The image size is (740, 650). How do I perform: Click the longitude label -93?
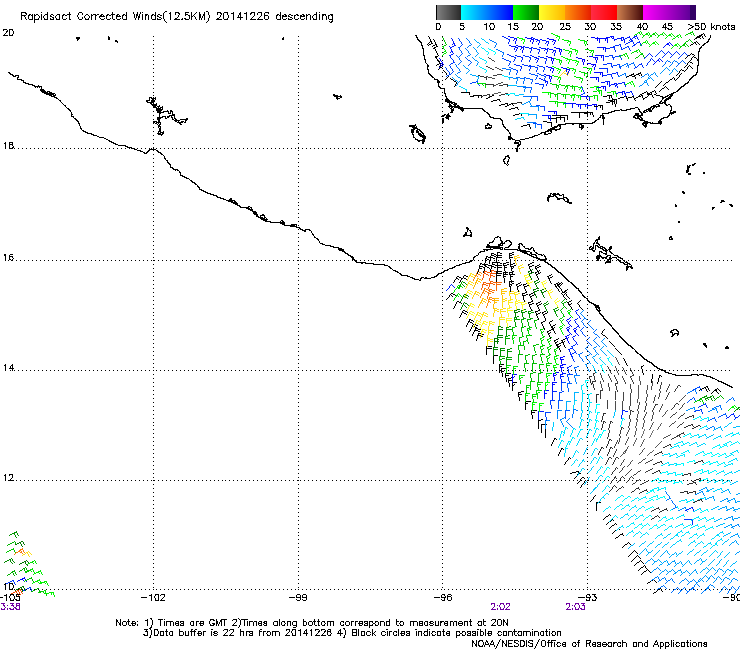point(588,598)
